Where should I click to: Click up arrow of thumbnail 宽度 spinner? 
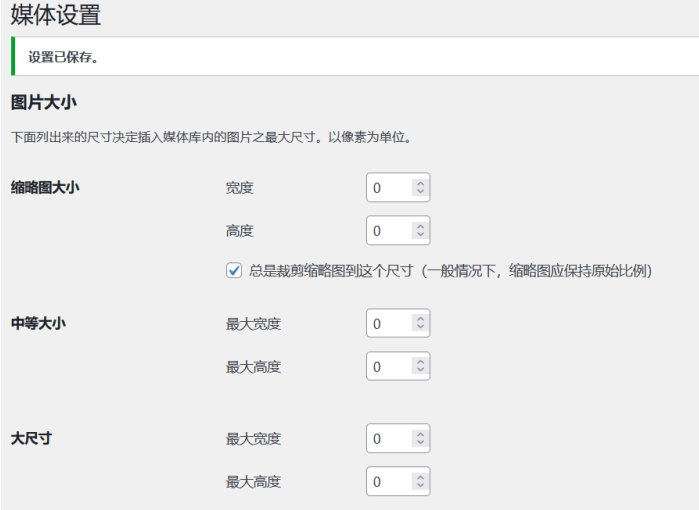coord(420,183)
